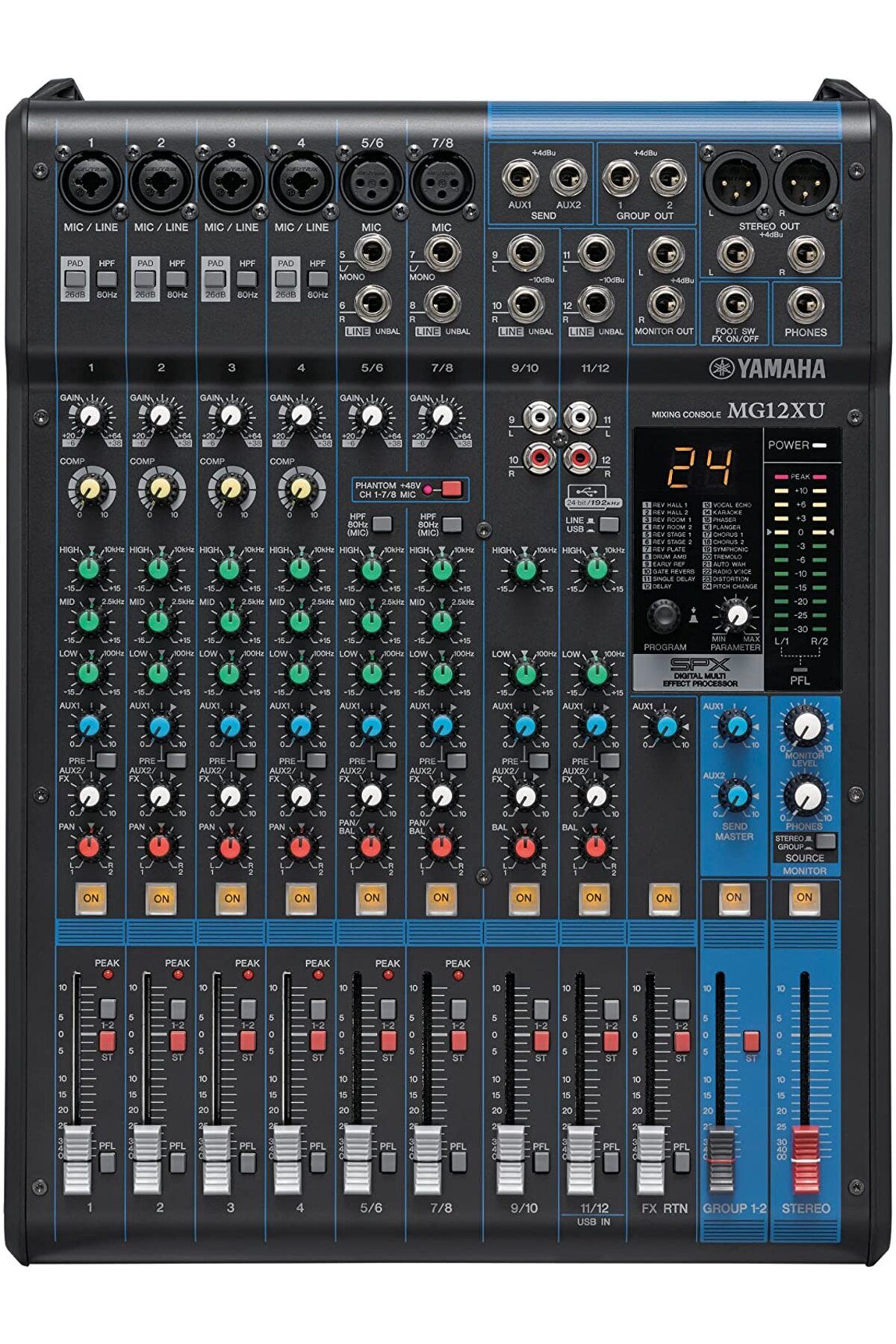The width and height of the screenshot is (896, 1344).
Task: Toggle the channel 1 AUX1 PRE switch
Action: coord(106,760)
